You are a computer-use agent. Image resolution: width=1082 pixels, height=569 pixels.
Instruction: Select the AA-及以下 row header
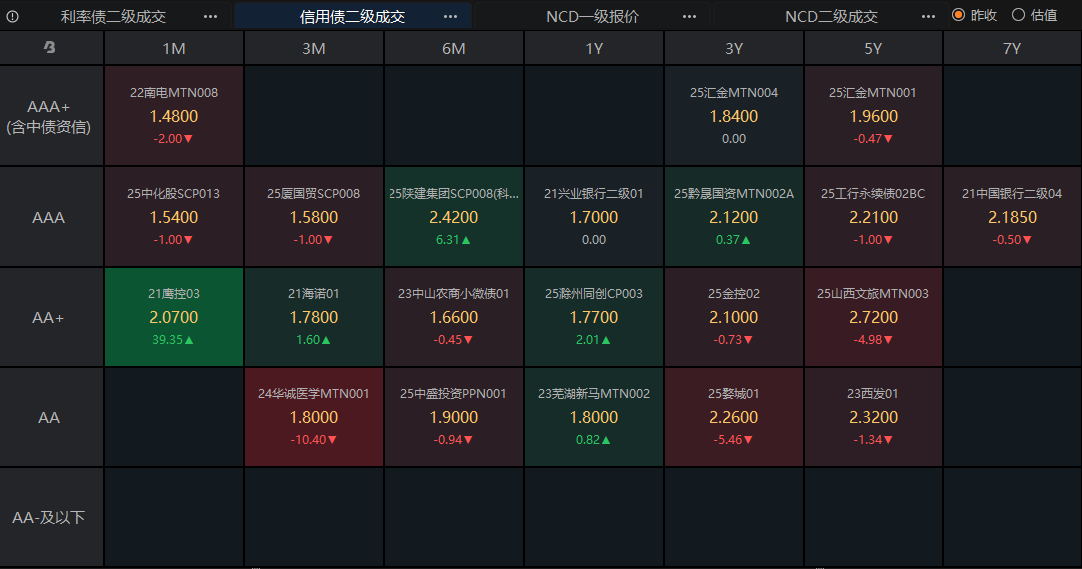click(x=52, y=517)
